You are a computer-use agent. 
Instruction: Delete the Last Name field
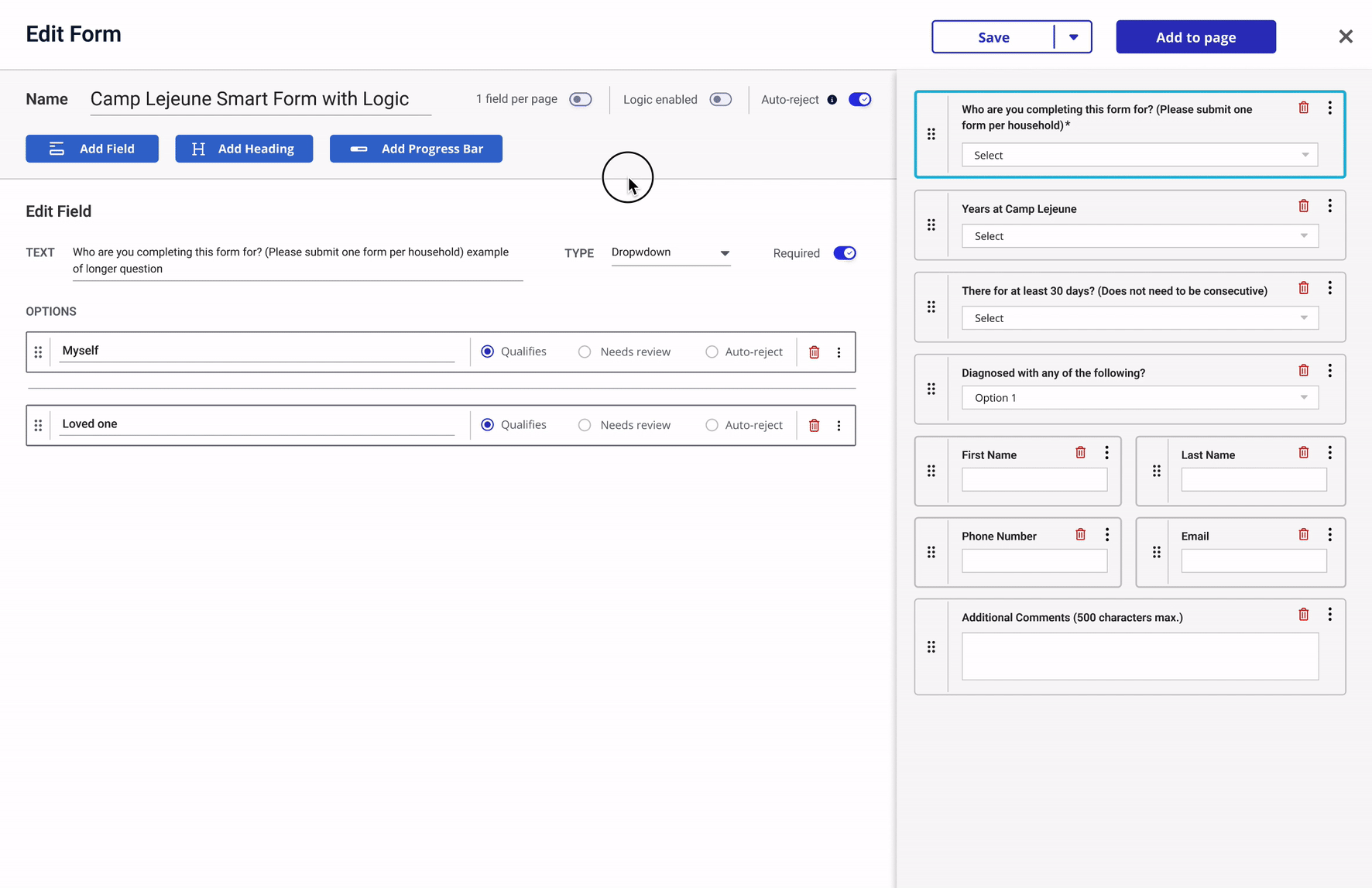[x=1304, y=452]
